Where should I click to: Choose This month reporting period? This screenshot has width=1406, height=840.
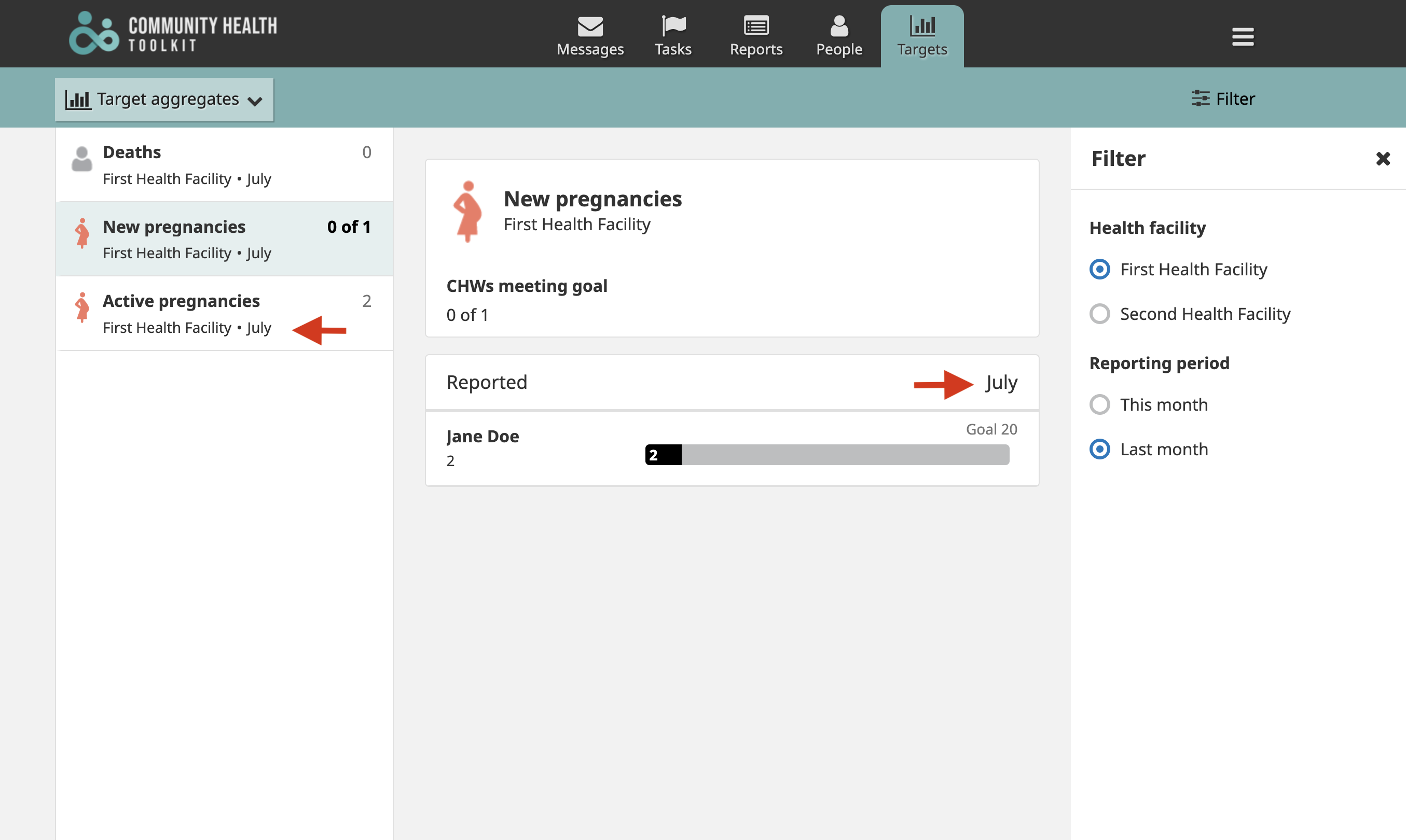1100,404
